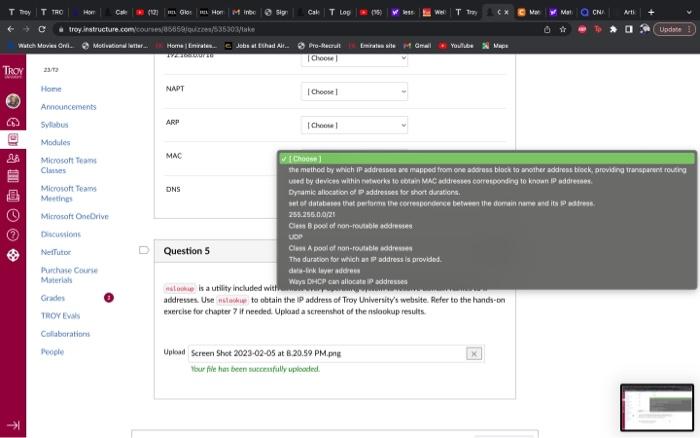This screenshot has width=700, height=438.
Task: Click the Troy University logo
Action: (x=13, y=71)
